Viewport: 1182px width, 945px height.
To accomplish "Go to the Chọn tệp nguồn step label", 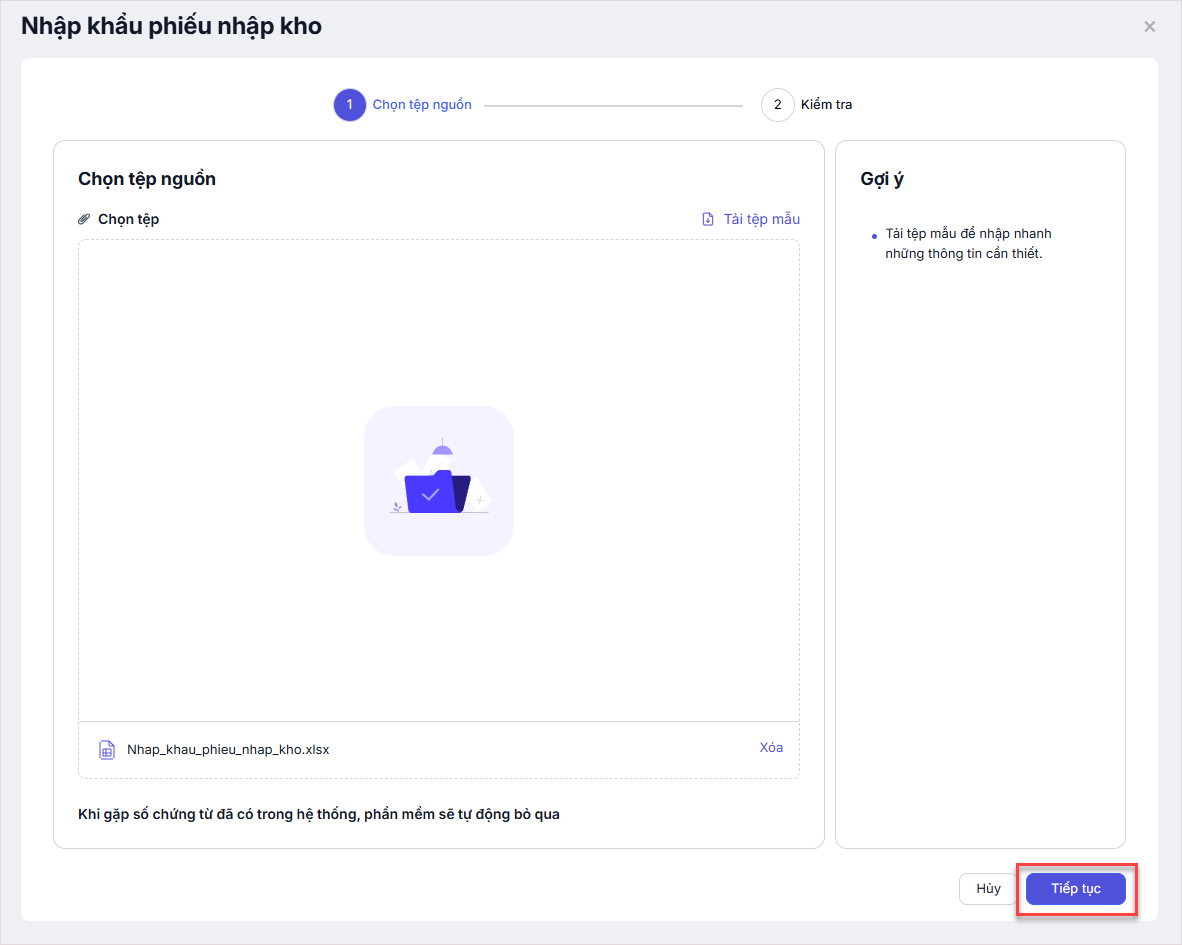I will click(422, 105).
